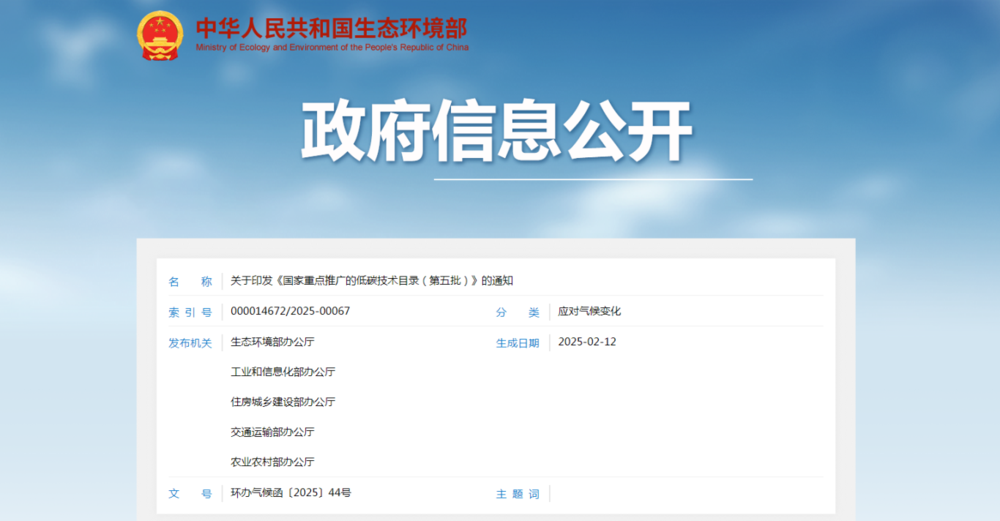Viewport: 1000px width, 521px height.
Task: Click the 政府信息公开 banner heading
Action: (497, 132)
